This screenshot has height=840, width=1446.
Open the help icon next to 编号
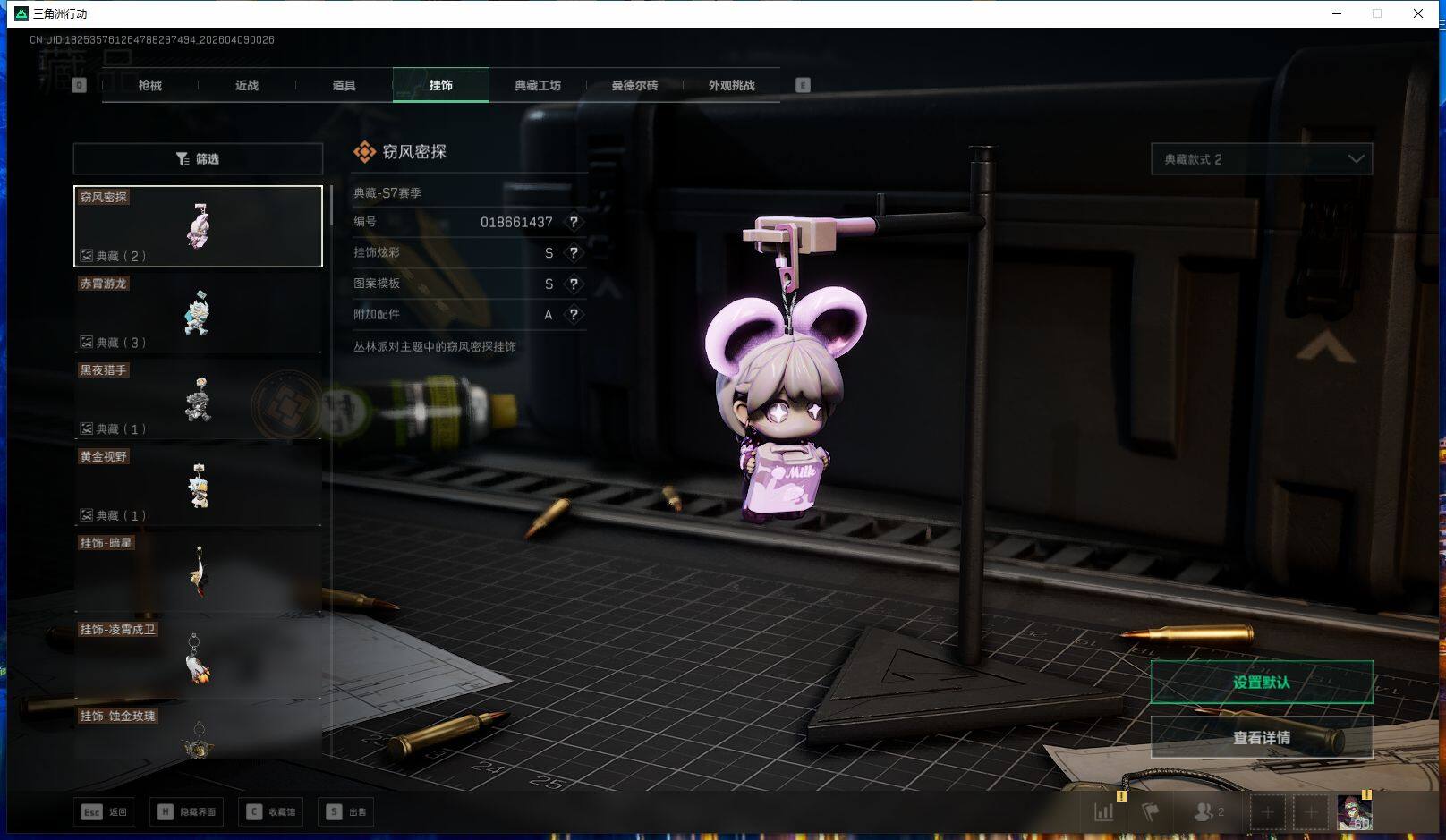[574, 222]
